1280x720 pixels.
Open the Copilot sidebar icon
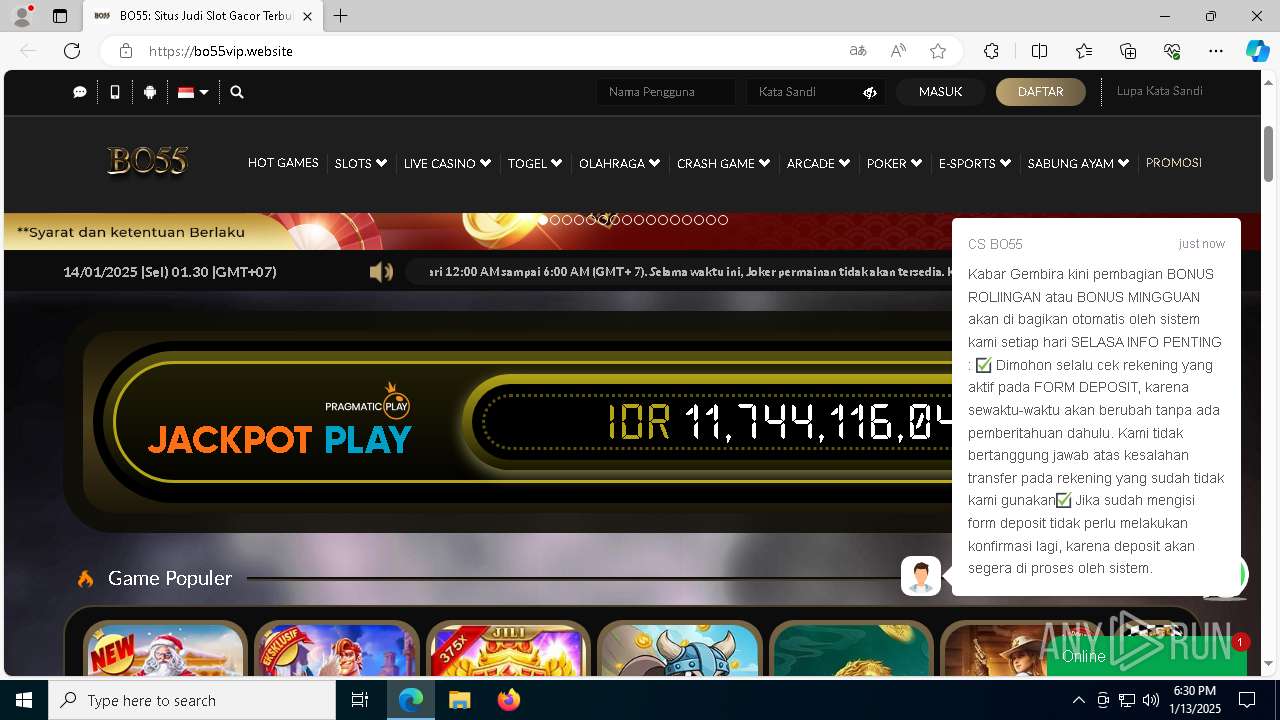1258,51
